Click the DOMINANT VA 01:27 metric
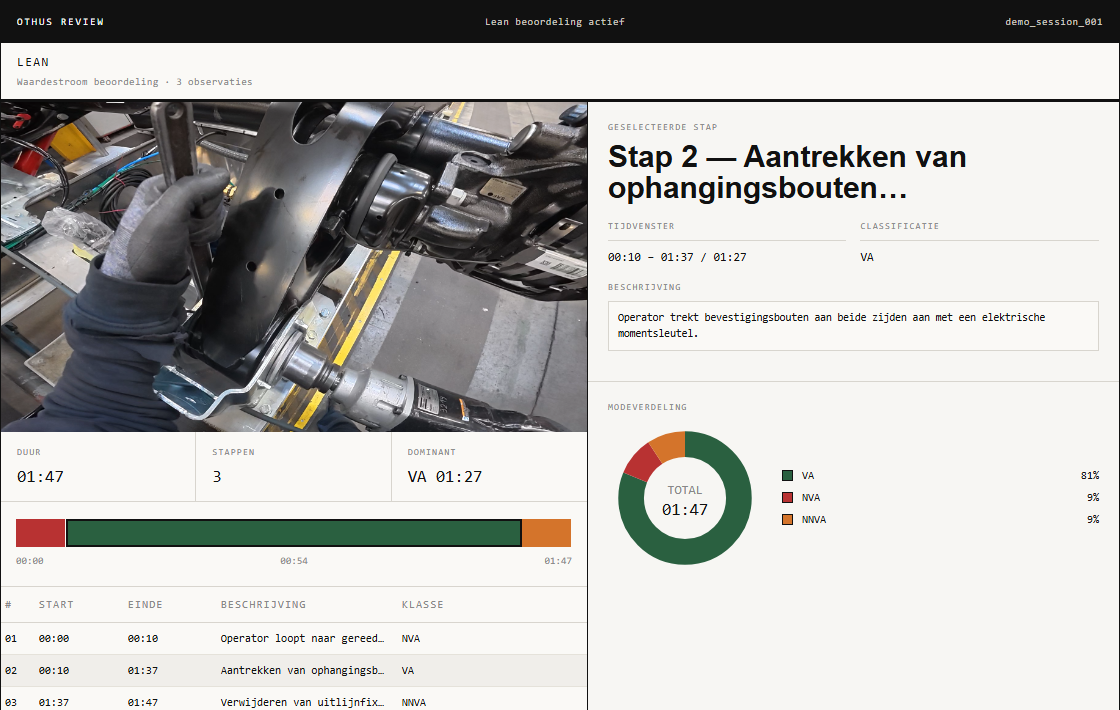The width and height of the screenshot is (1120, 710). coord(489,466)
